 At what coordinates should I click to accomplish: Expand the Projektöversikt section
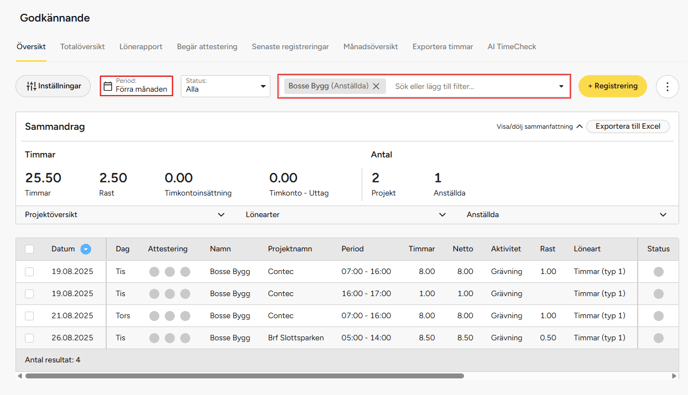point(125,215)
